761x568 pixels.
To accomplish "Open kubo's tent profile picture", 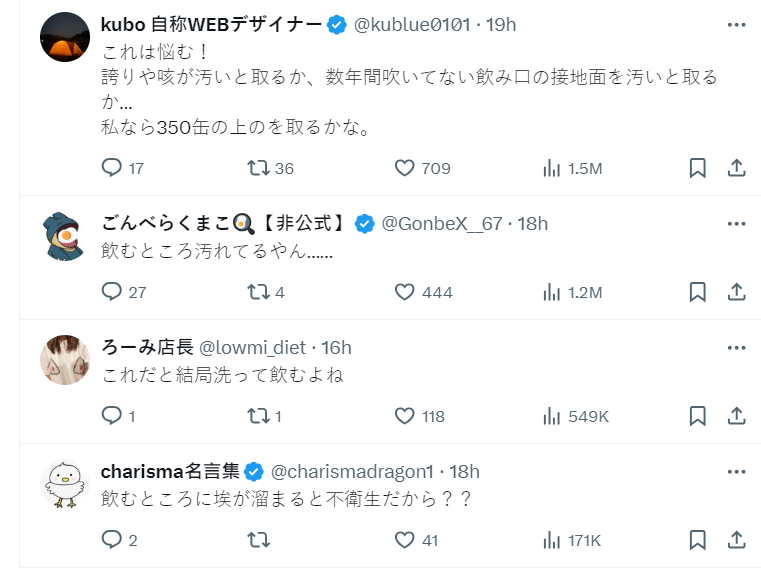I will tap(65, 38).
